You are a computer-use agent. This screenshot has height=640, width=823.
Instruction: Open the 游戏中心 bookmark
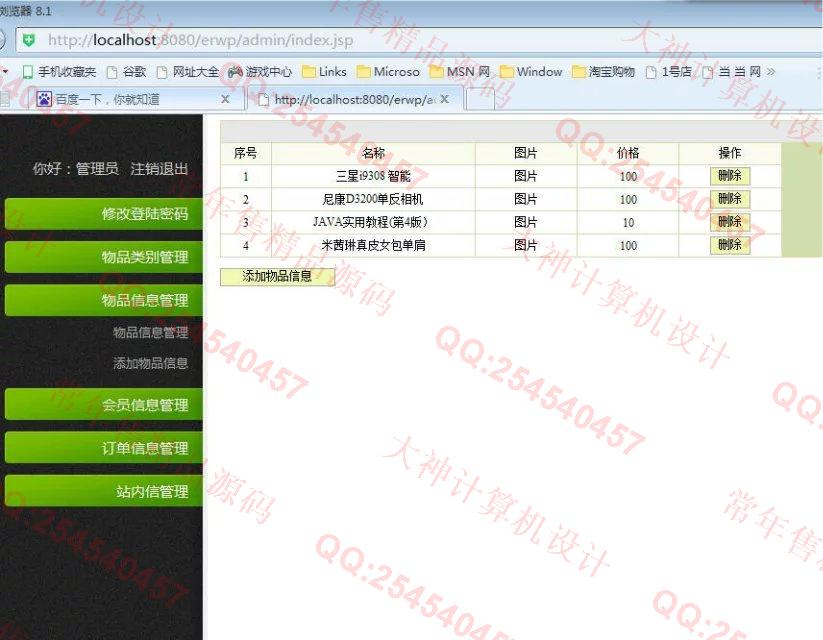tap(260, 72)
